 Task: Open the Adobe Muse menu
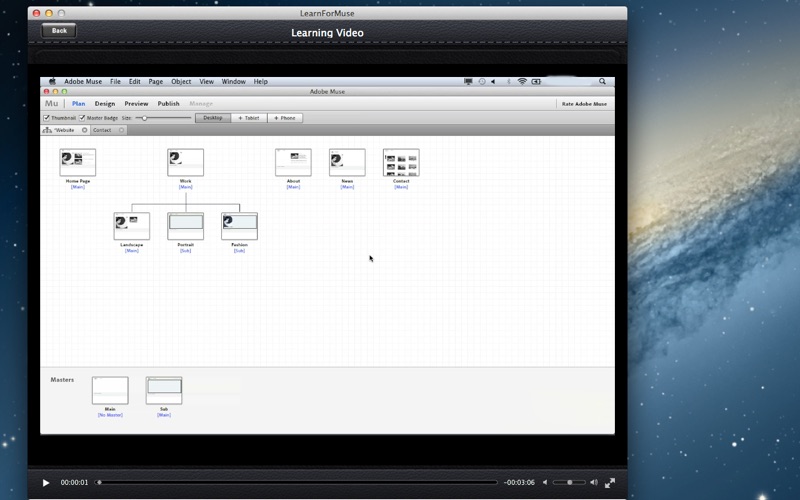83,81
